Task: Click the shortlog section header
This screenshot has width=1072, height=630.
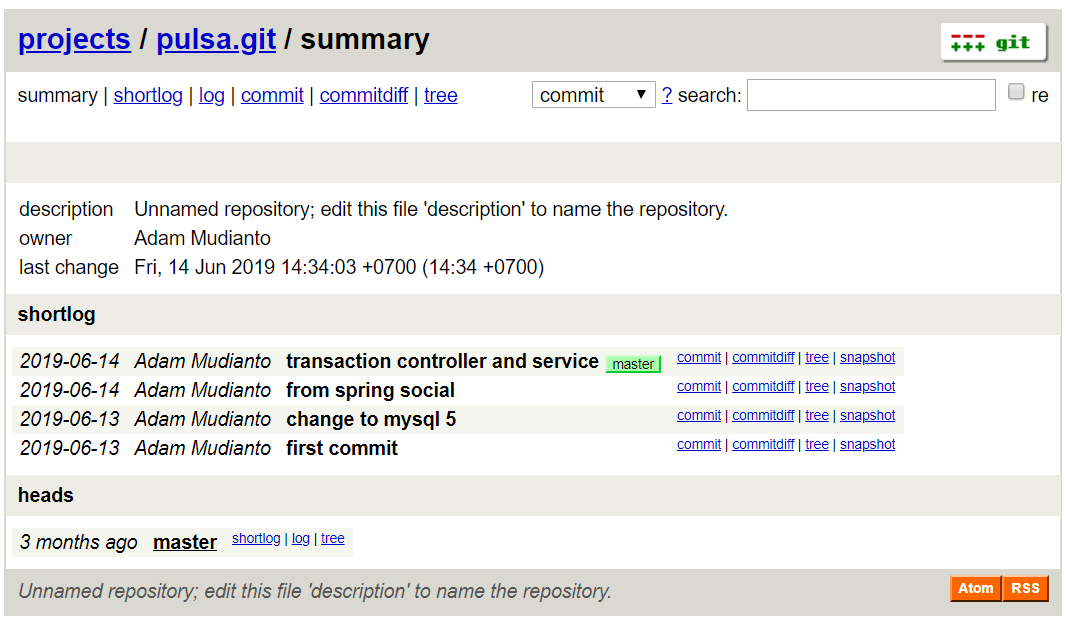Action: [x=57, y=314]
